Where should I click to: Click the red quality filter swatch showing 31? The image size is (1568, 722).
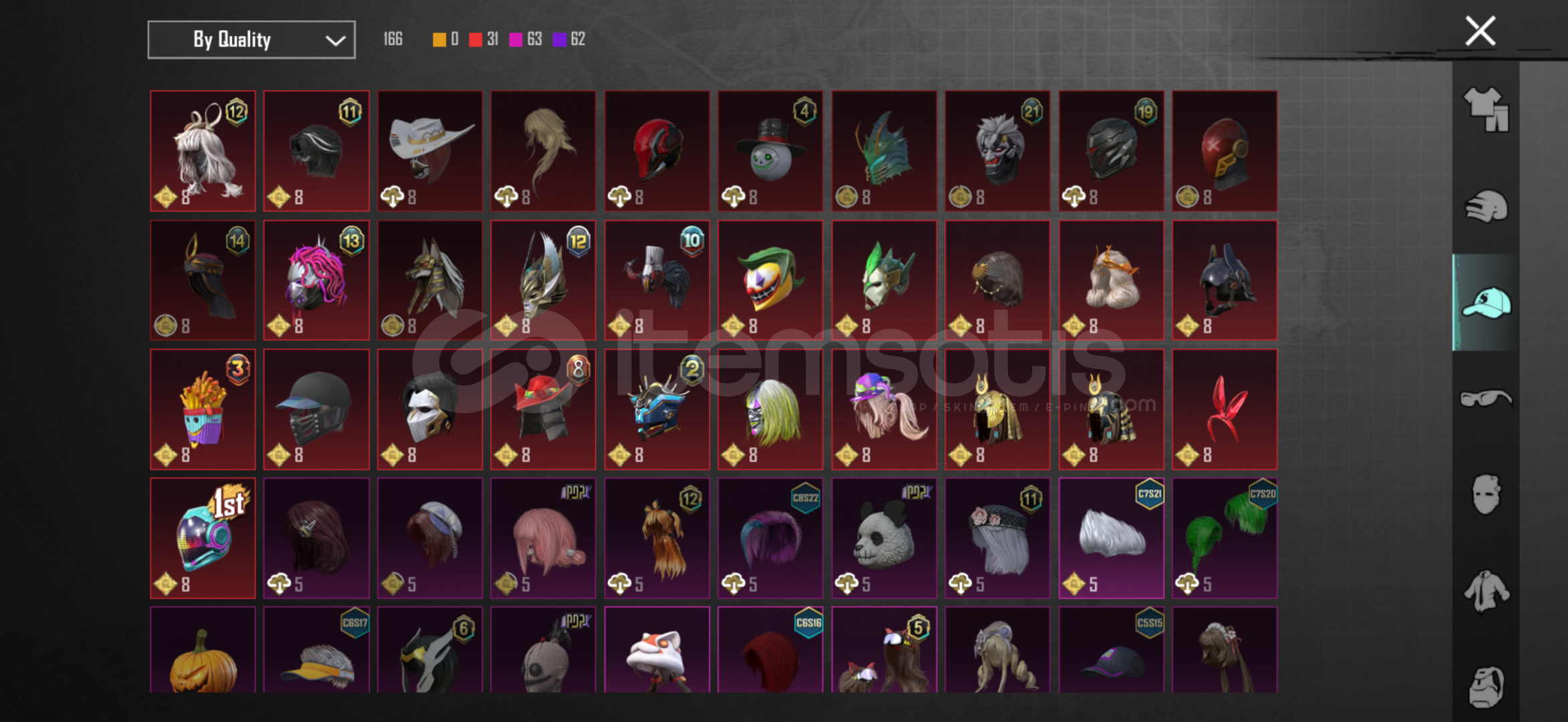(x=475, y=39)
